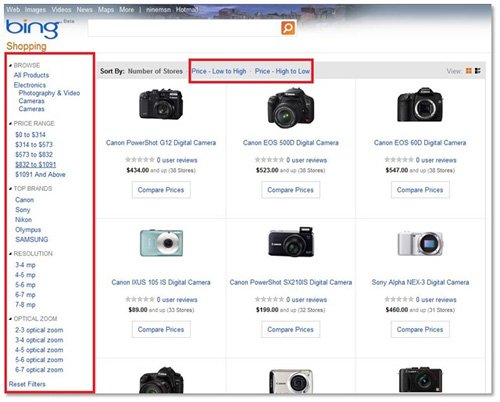Open the Videos tab in top navigation
The height and width of the screenshot is (402, 500).
point(61,9)
